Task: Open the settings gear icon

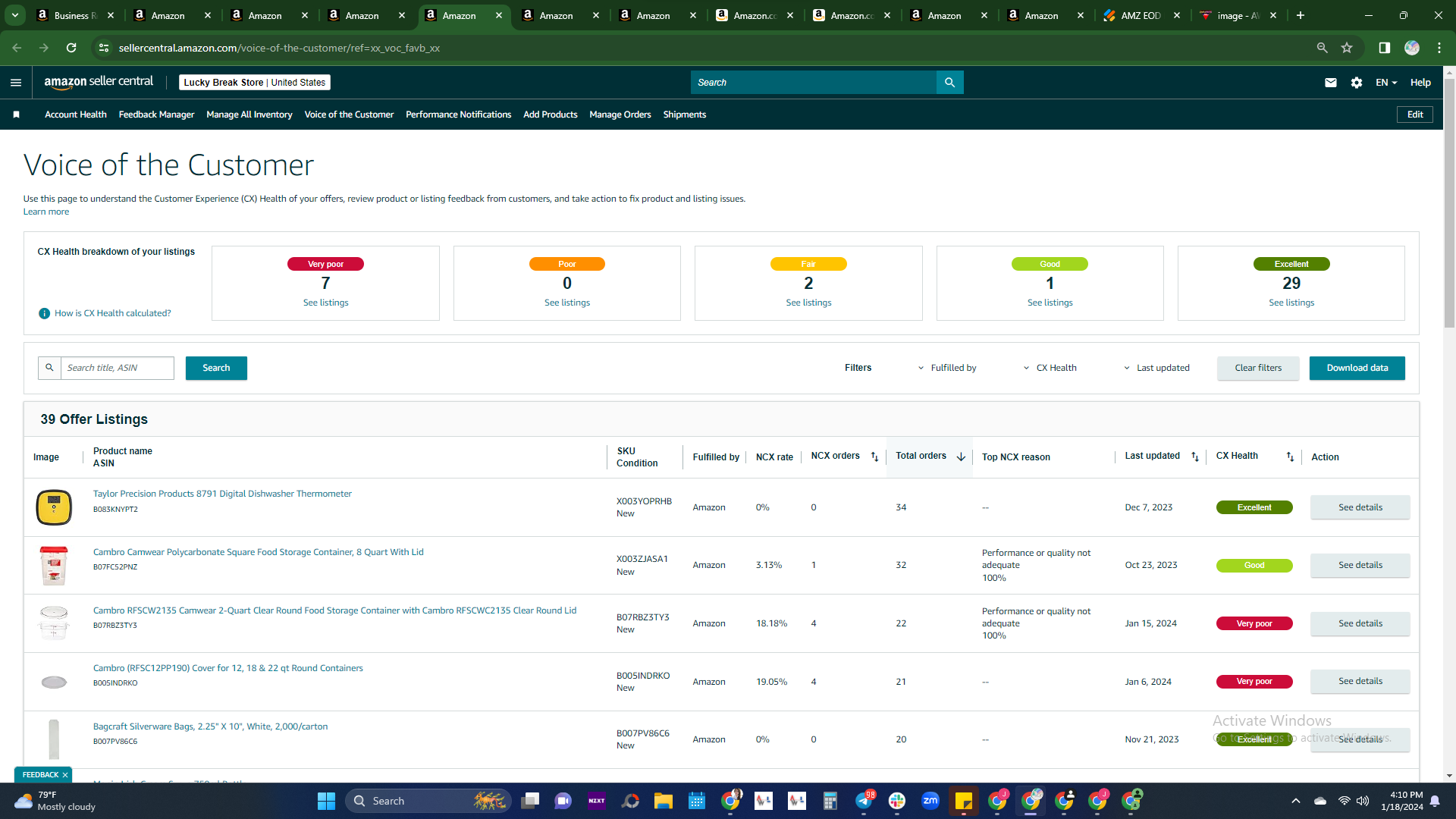Action: point(1356,83)
